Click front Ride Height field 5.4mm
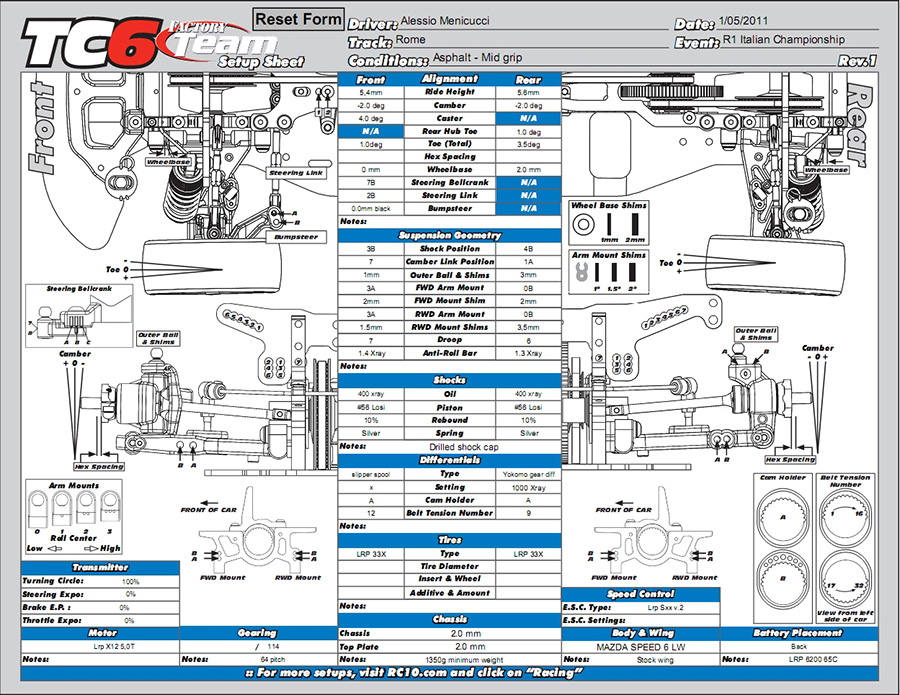This screenshot has width=900, height=695. coord(371,92)
